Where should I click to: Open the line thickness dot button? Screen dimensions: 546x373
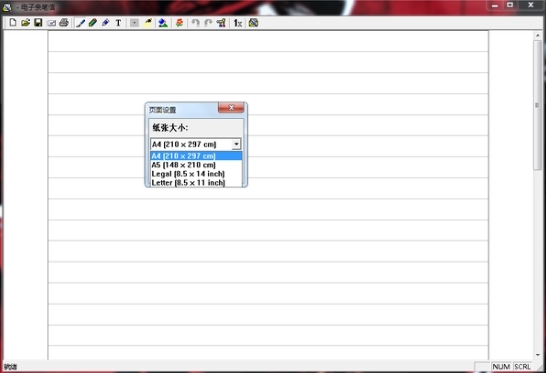point(134,23)
